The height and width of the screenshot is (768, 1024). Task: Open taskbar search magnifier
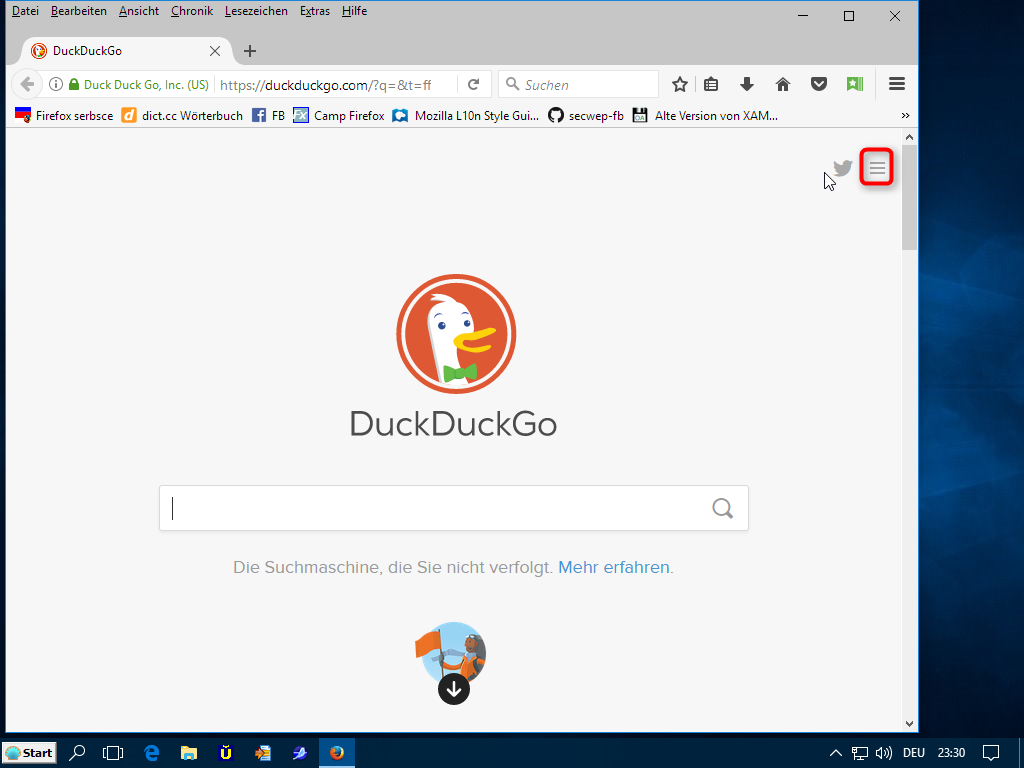click(x=77, y=753)
